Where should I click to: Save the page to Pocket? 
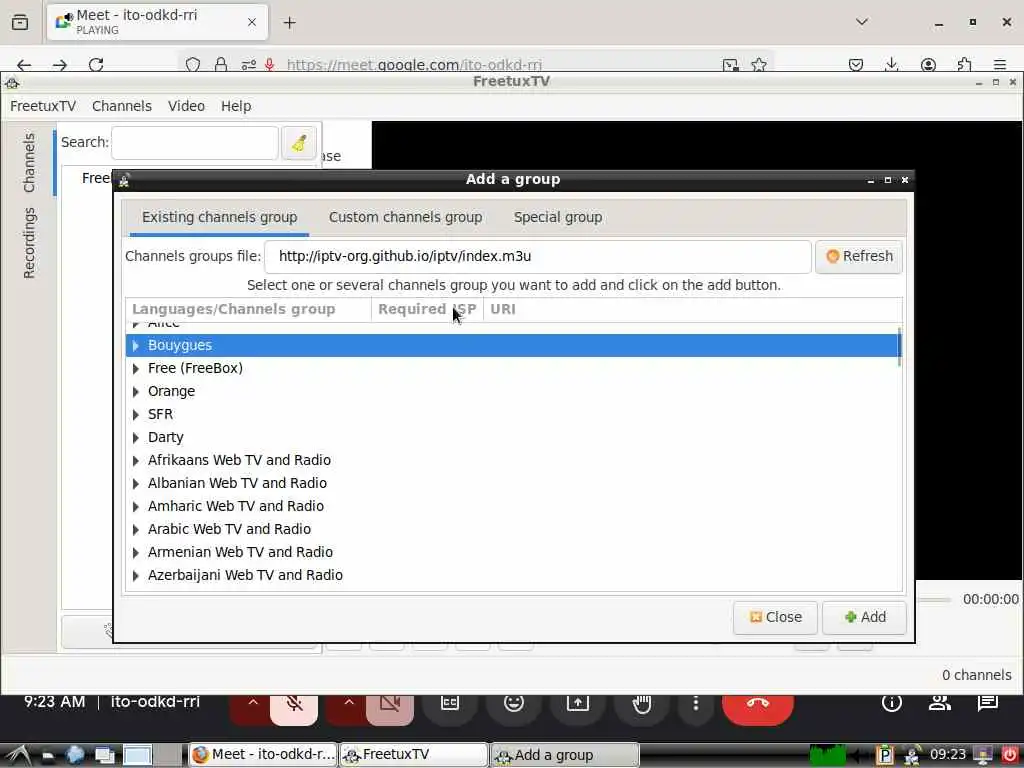[x=856, y=65]
